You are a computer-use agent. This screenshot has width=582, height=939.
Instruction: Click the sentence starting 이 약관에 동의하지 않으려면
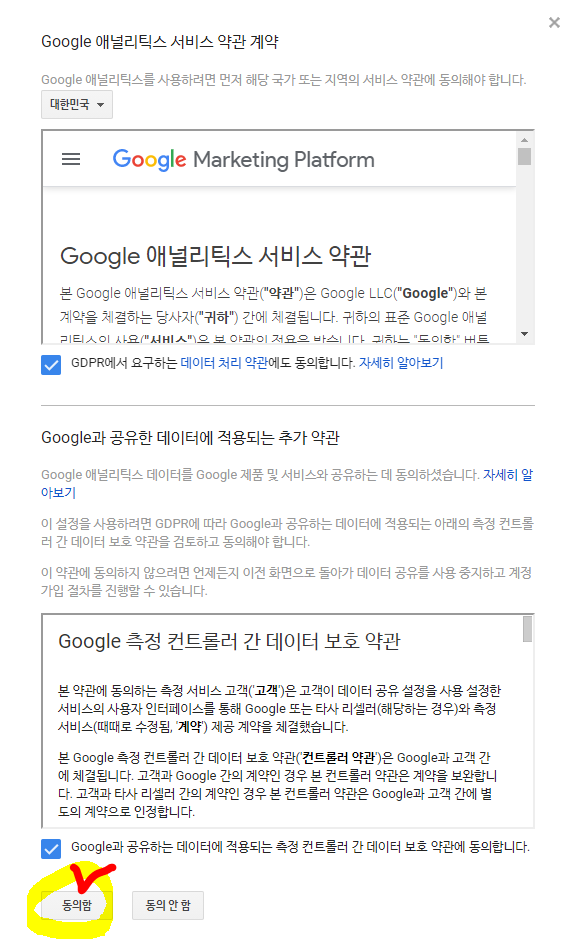click(x=286, y=581)
